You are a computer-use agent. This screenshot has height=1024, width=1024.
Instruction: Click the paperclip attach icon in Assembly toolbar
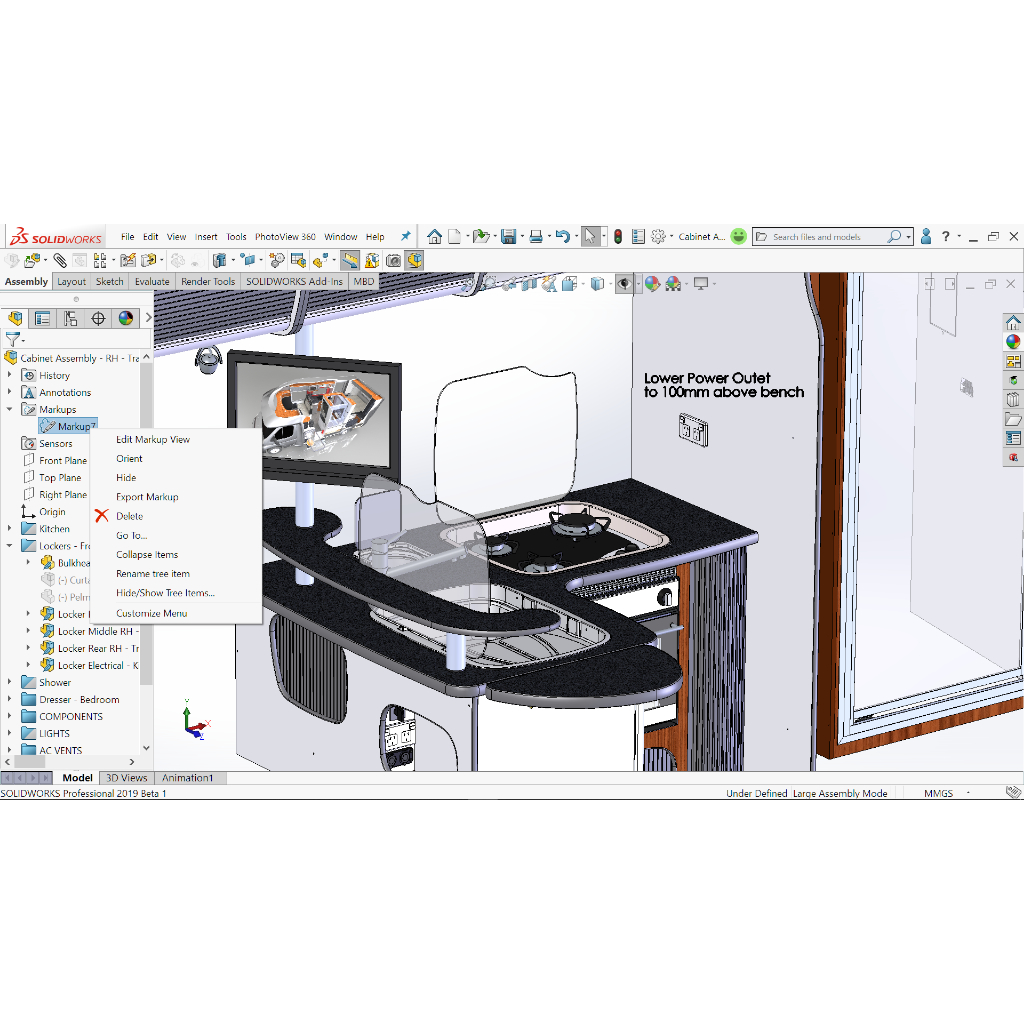click(60, 261)
